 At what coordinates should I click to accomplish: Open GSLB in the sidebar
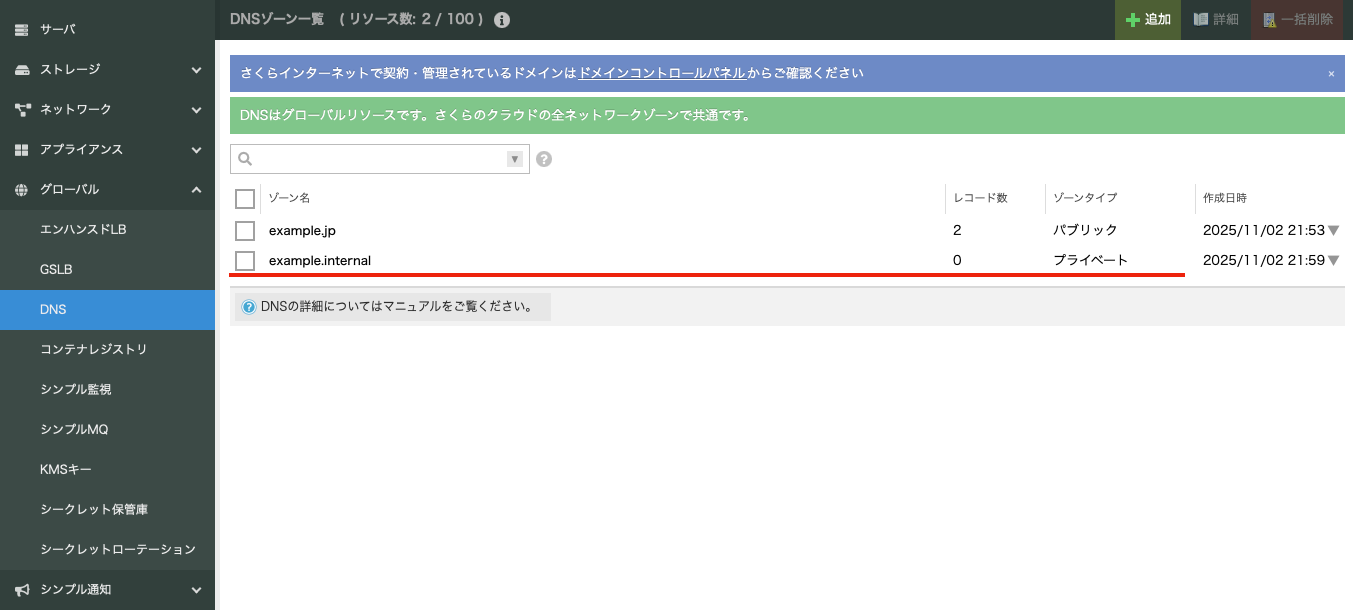click(56, 270)
